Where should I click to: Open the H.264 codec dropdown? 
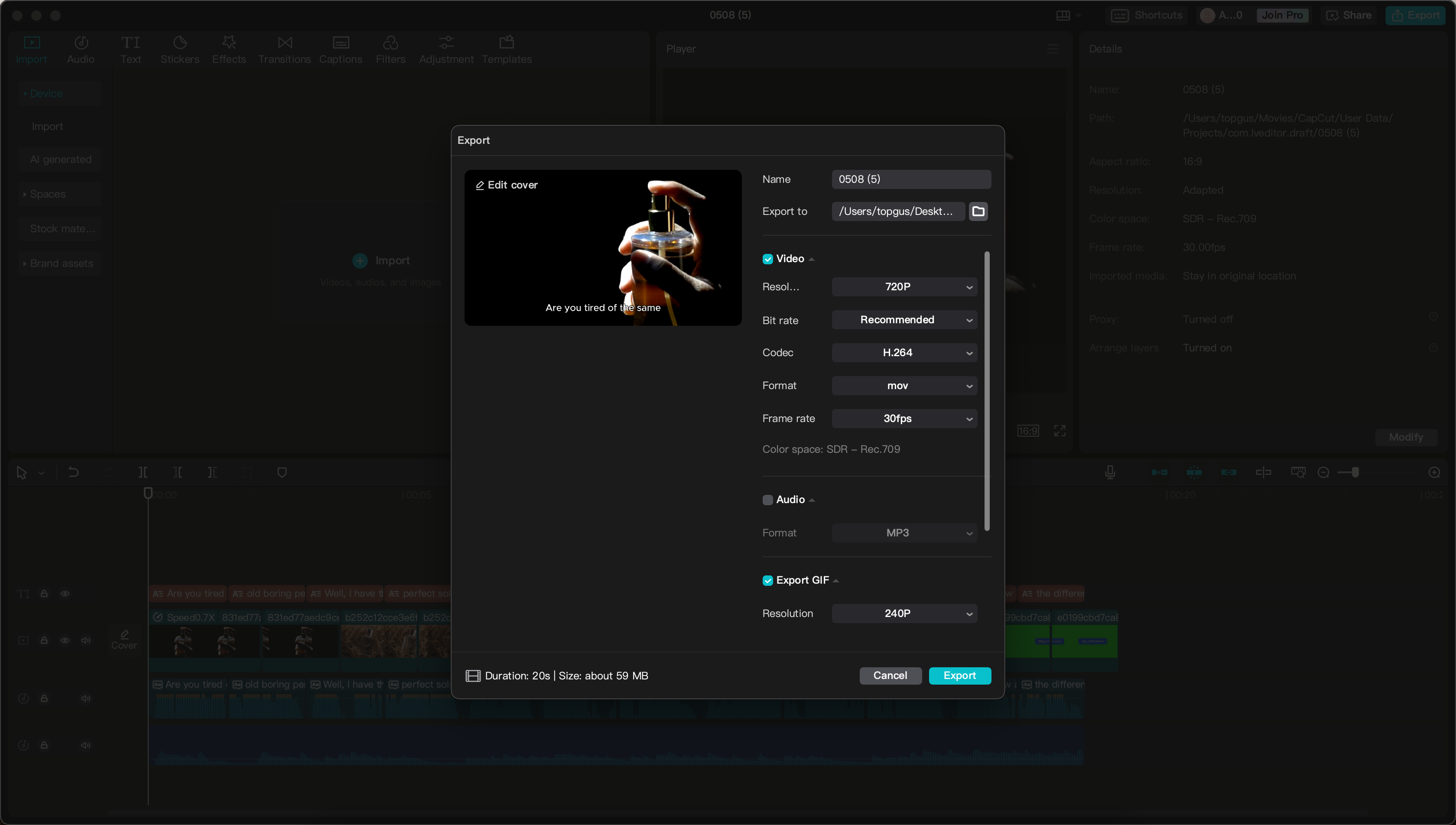[903, 352]
